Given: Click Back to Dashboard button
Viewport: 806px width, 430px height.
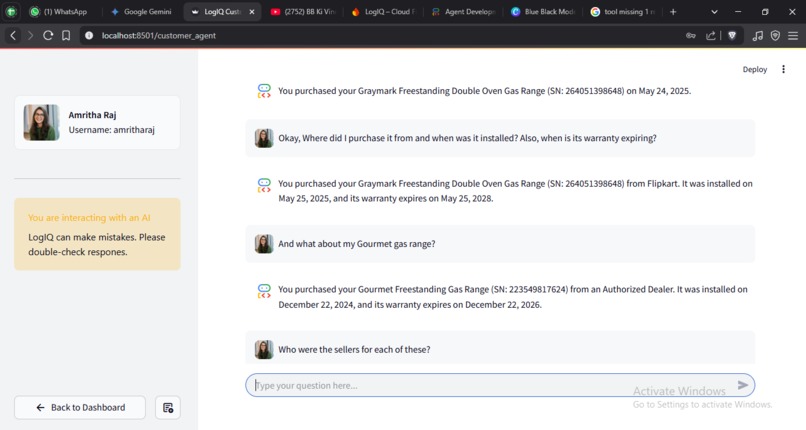Looking at the screenshot, I should [80, 407].
